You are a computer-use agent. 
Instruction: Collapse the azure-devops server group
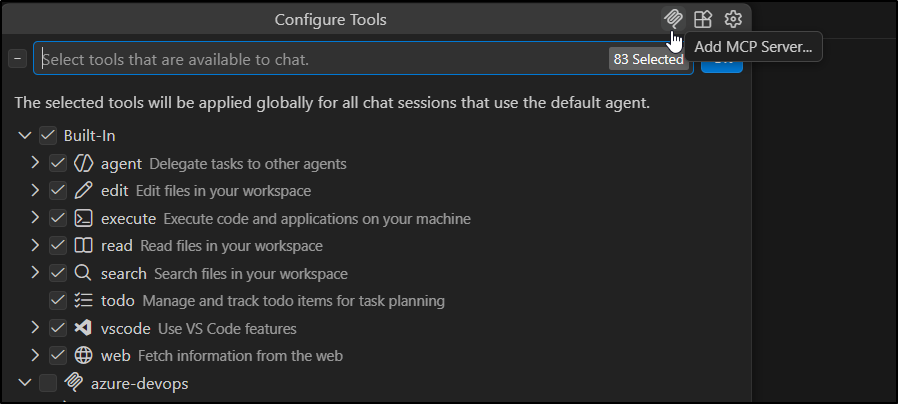25,382
